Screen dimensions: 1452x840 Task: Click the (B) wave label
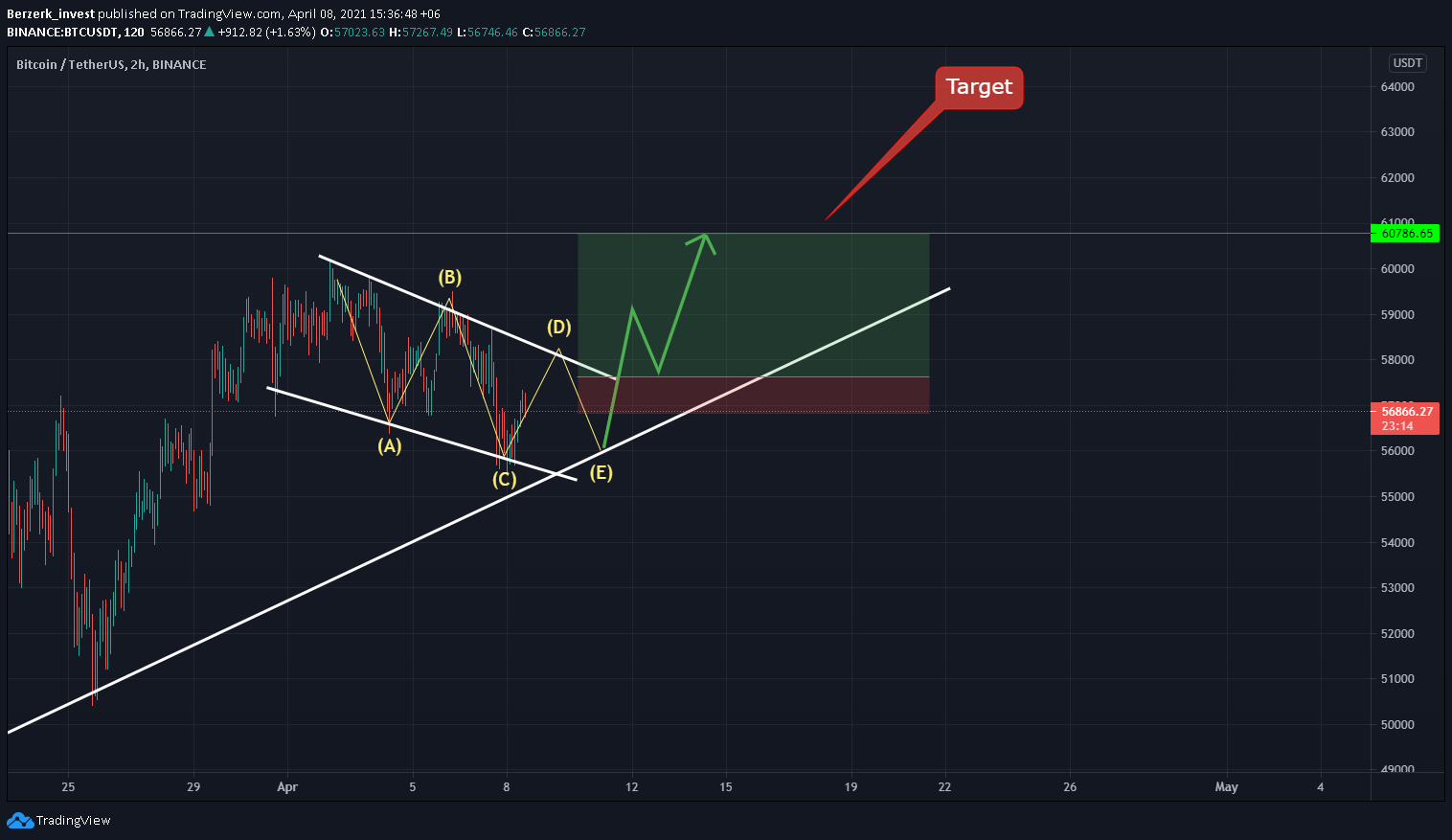pyautogui.click(x=450, y=277)
